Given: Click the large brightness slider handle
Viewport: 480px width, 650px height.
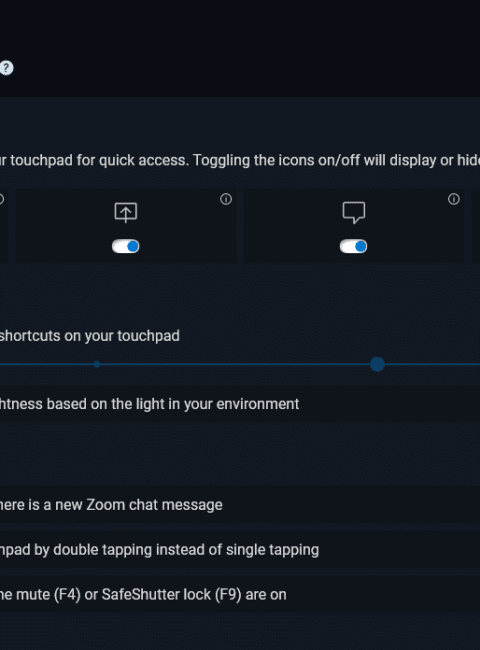Looking at the screenshot, I should click(377, 364).
